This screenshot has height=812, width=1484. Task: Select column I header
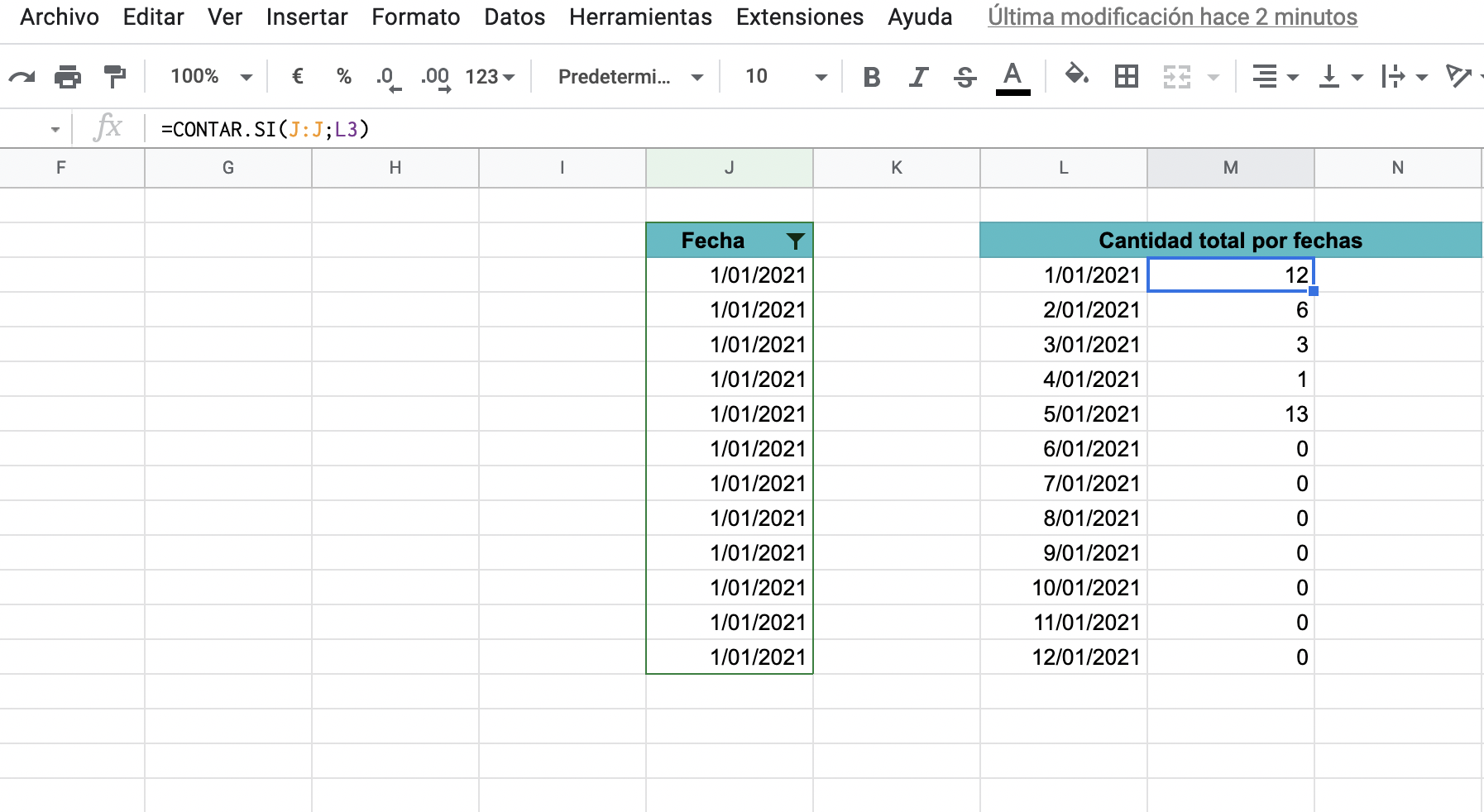tap(562, 168)
